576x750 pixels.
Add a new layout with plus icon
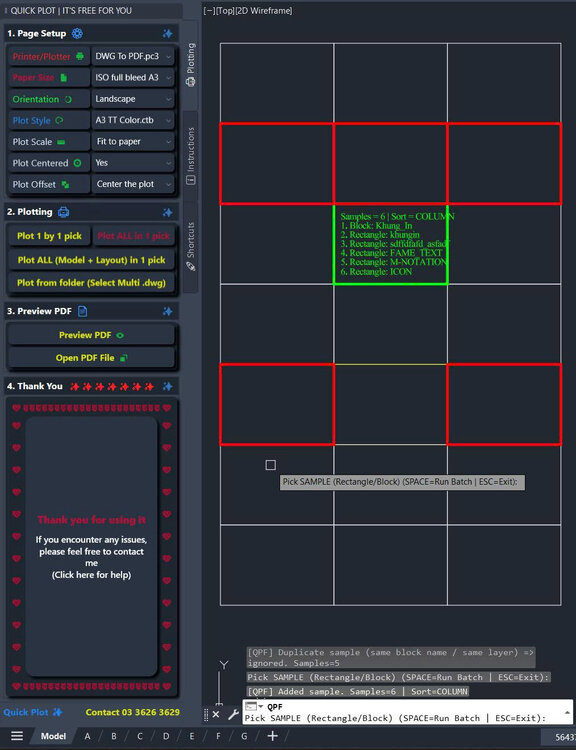point(272,736)
